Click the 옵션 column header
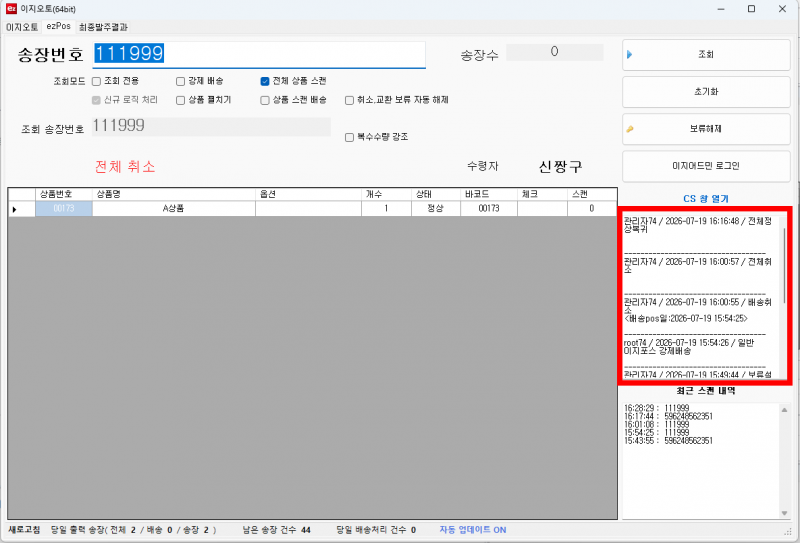800x543 pixels. pyautogui.click(x=309, y=194)
